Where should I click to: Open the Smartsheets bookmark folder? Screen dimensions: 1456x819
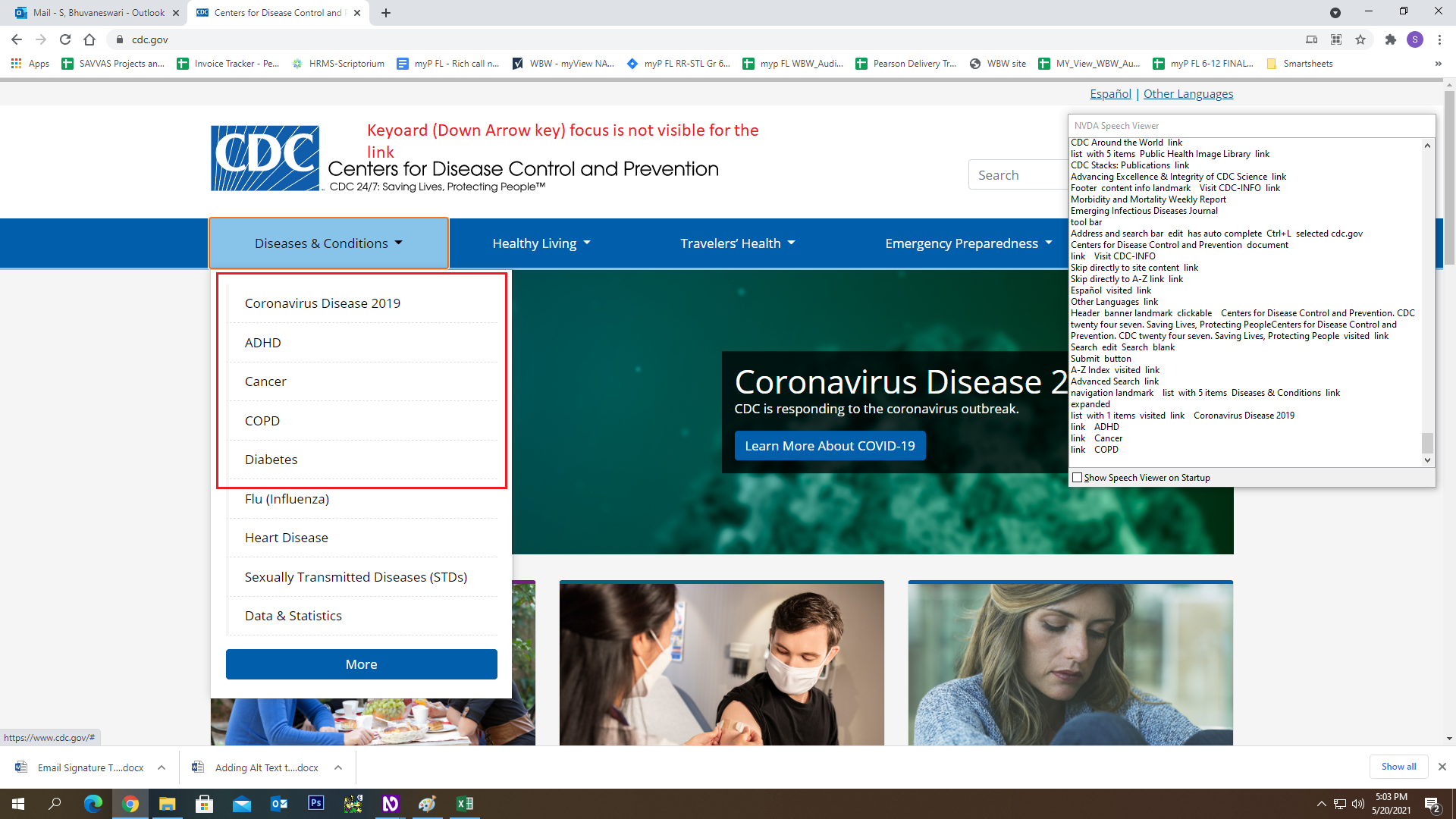point(1300,64)
